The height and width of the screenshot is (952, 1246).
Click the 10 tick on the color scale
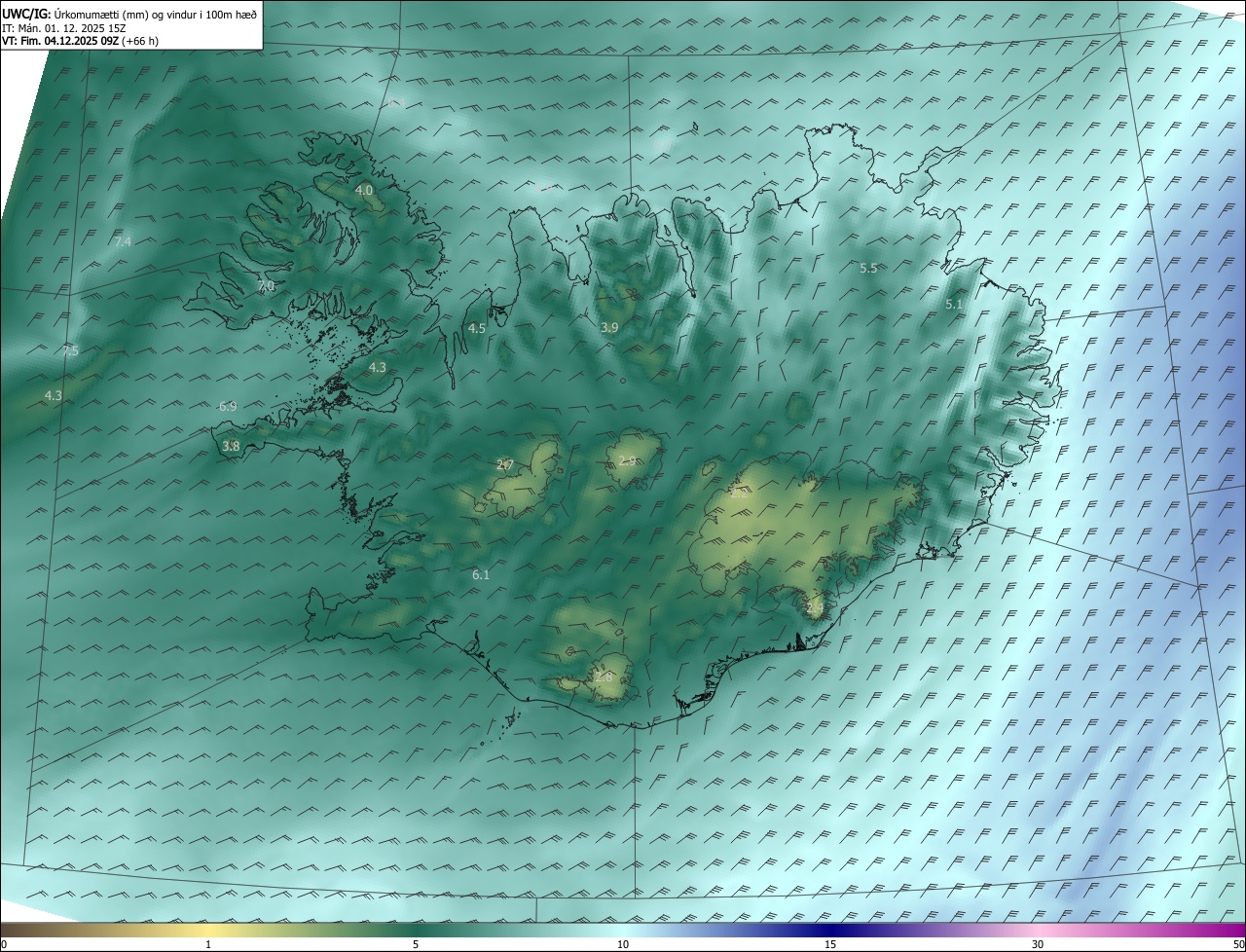tap(623, 944)
